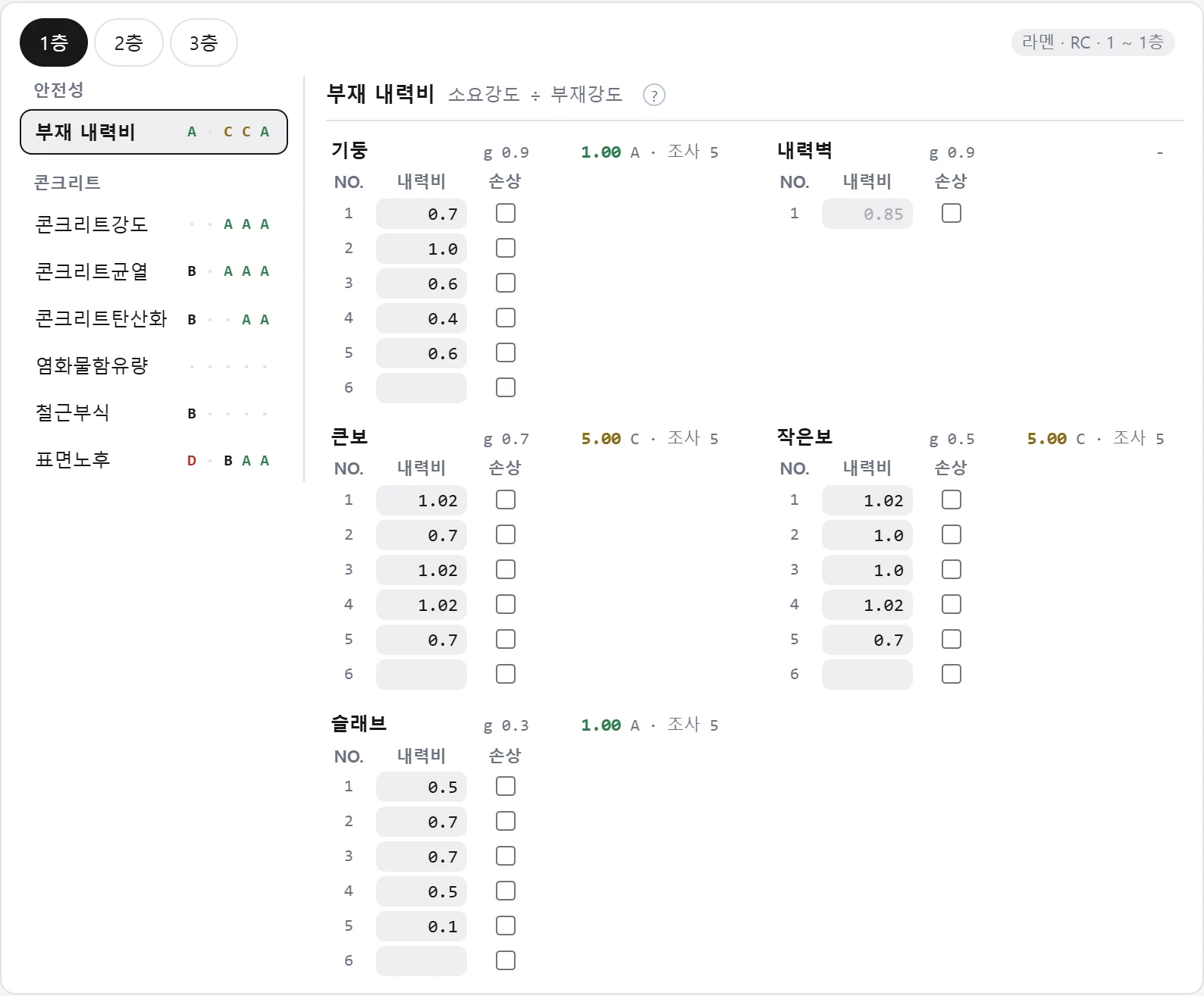This screenshot has height=996, width=1204.
Task: Open the help icon beside 부재강도
Action: click(654, 96)
